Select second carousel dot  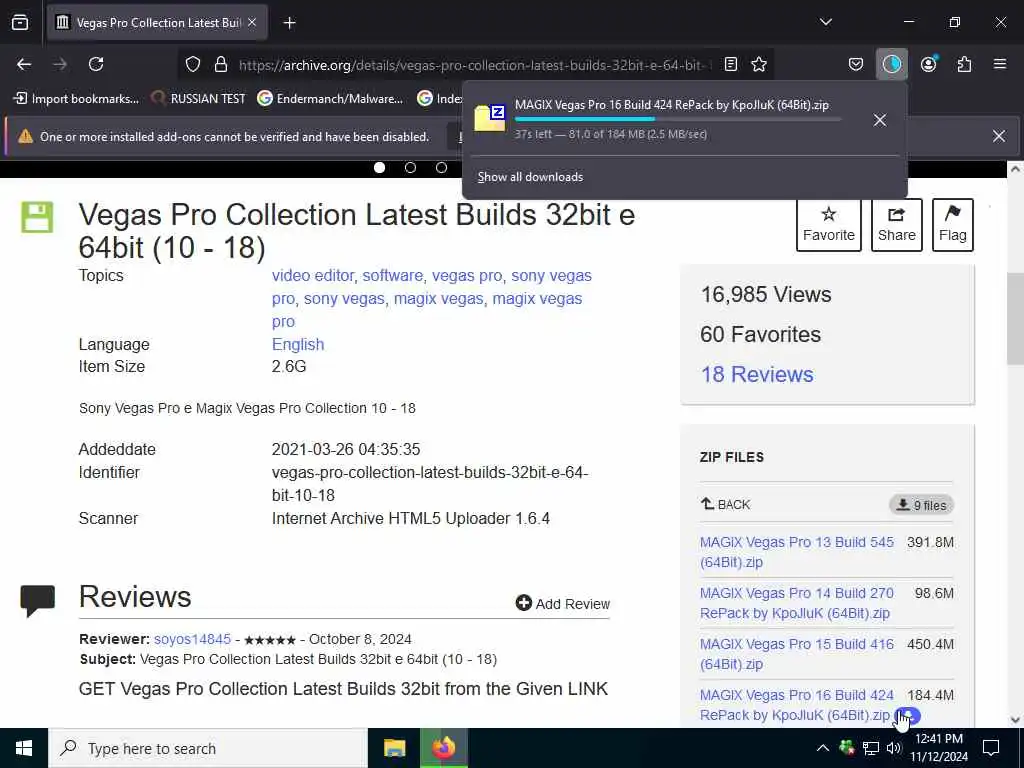[x=410, y=168]
